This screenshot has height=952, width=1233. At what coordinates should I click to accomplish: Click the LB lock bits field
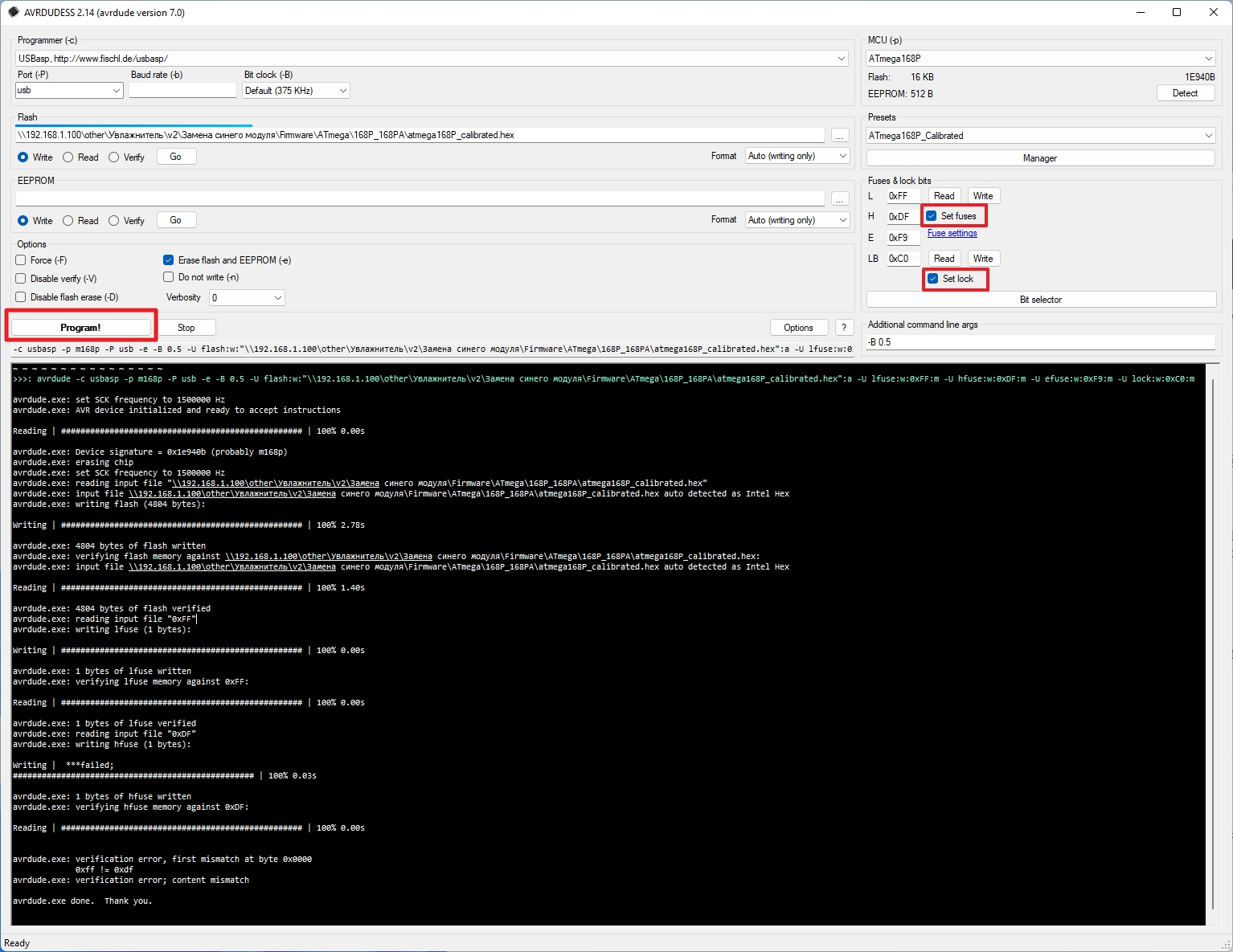pos(903,259)
